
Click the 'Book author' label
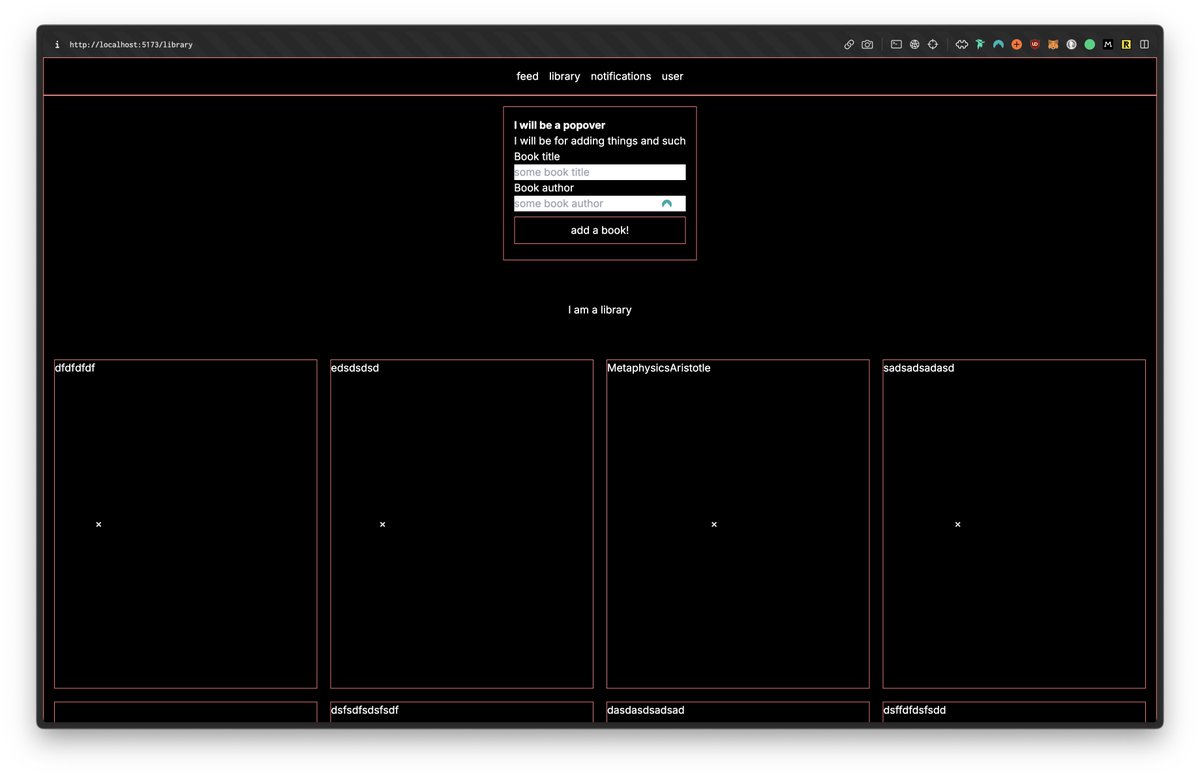tap(544, 187)
